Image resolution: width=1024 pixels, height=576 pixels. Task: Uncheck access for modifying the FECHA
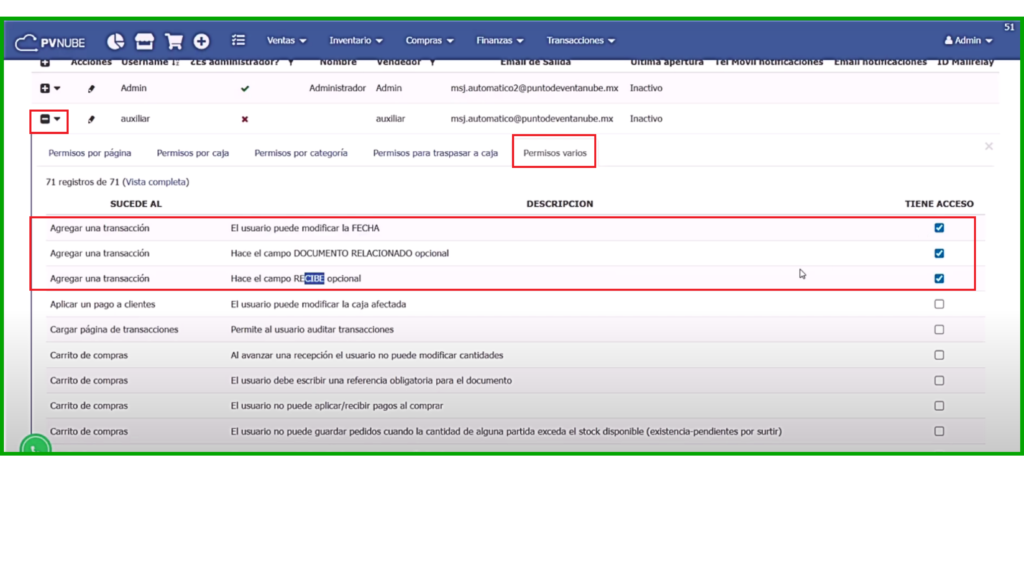939,228
